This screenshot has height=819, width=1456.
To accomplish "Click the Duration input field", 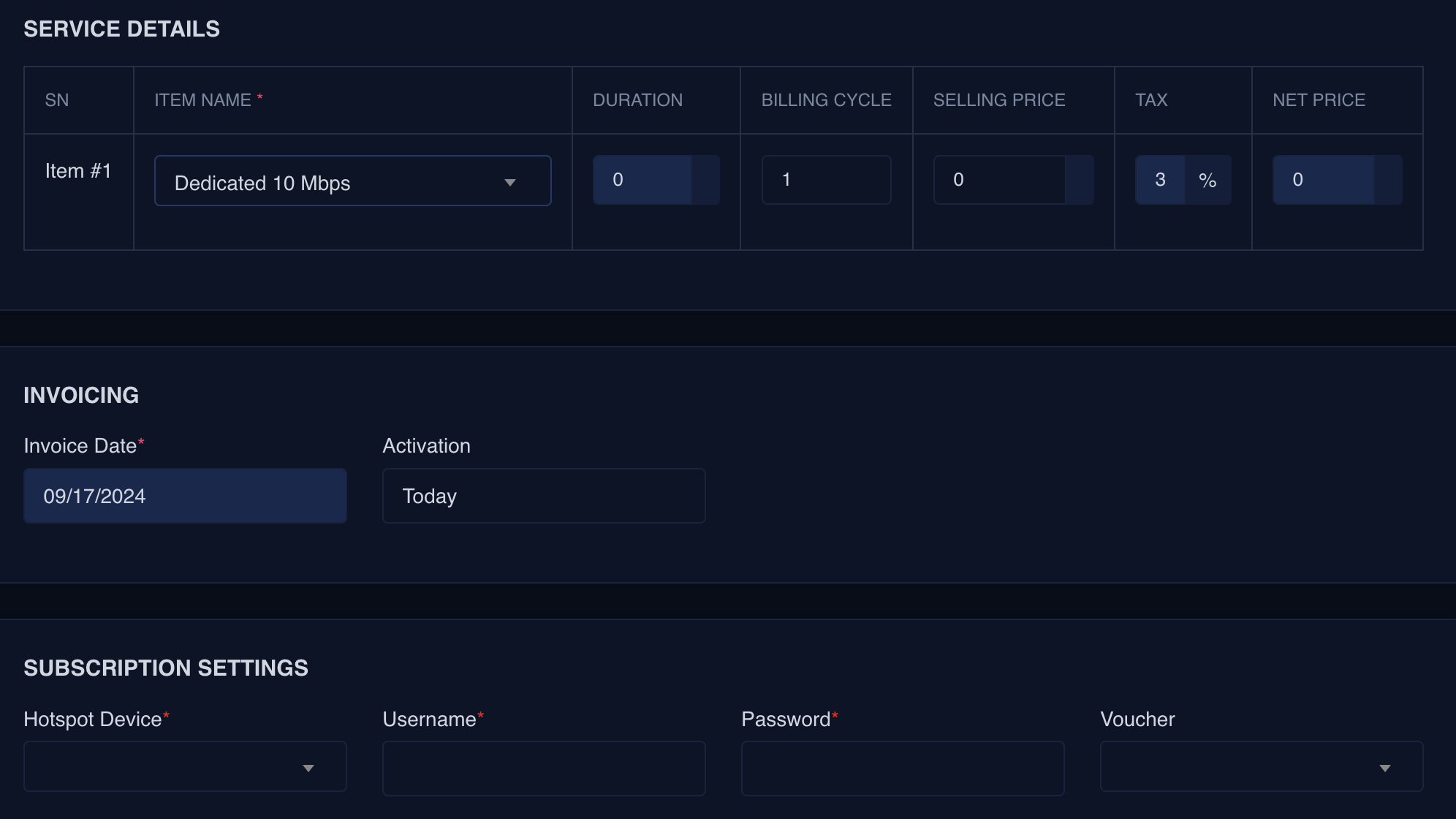I will (642, 180).
